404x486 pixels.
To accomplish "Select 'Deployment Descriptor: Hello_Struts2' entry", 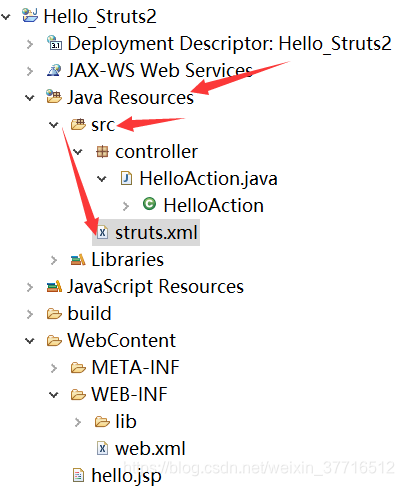I will click(x=230, y=44).
